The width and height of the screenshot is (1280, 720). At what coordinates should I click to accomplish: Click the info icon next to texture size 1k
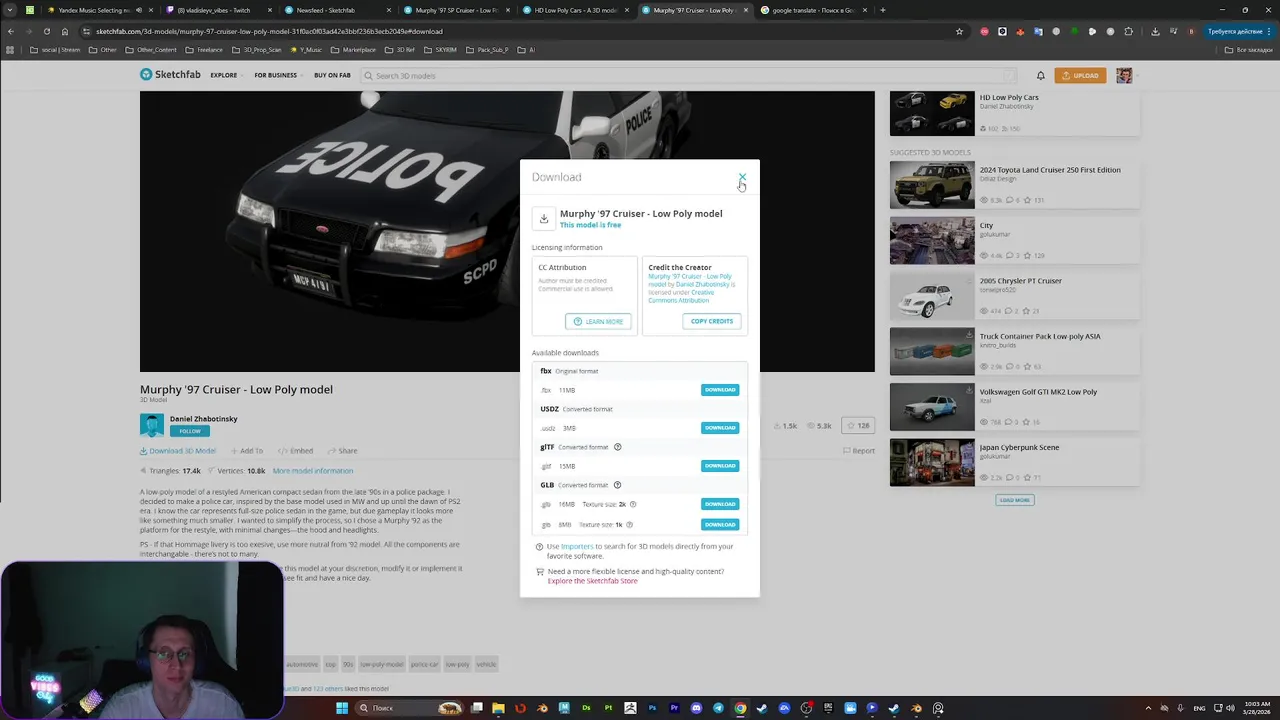click(x=629, y=524)
